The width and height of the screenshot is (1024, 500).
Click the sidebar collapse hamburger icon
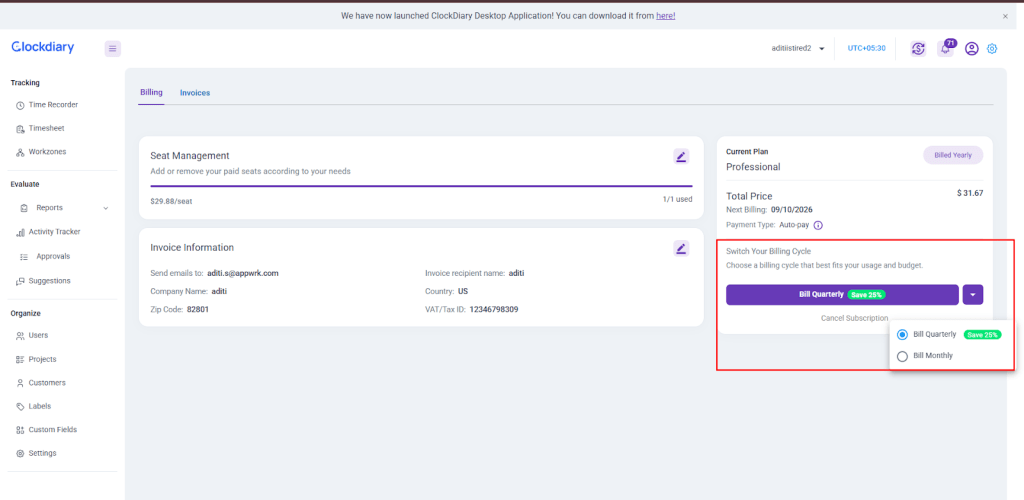[113, 48]
